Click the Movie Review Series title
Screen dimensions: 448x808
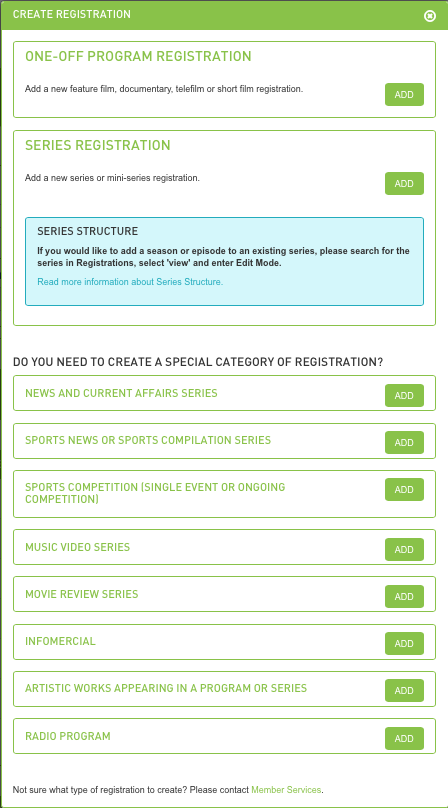click(81, 594)
